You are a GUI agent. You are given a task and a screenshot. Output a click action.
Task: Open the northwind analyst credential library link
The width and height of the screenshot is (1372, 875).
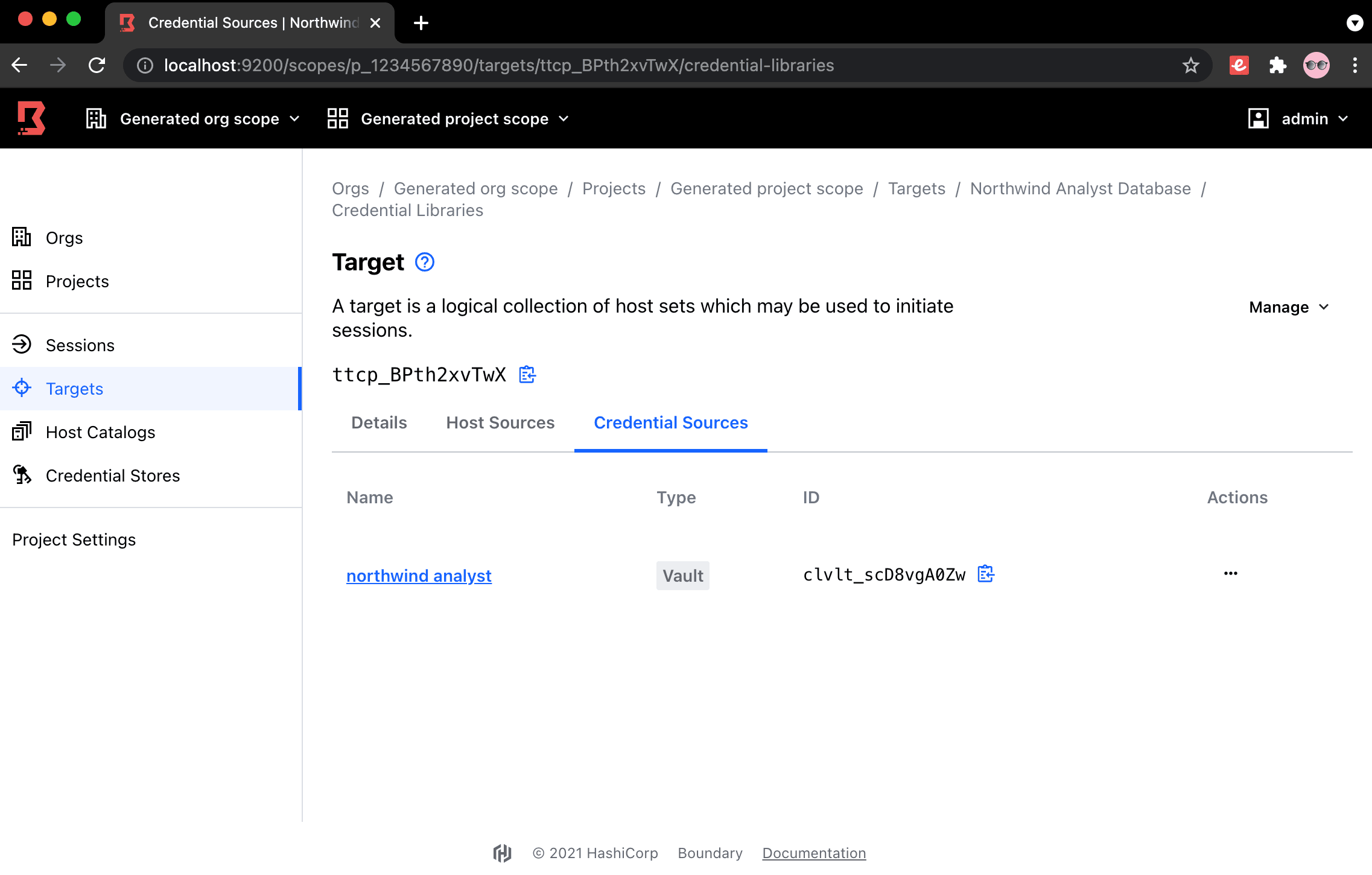(x=419, y=576)
